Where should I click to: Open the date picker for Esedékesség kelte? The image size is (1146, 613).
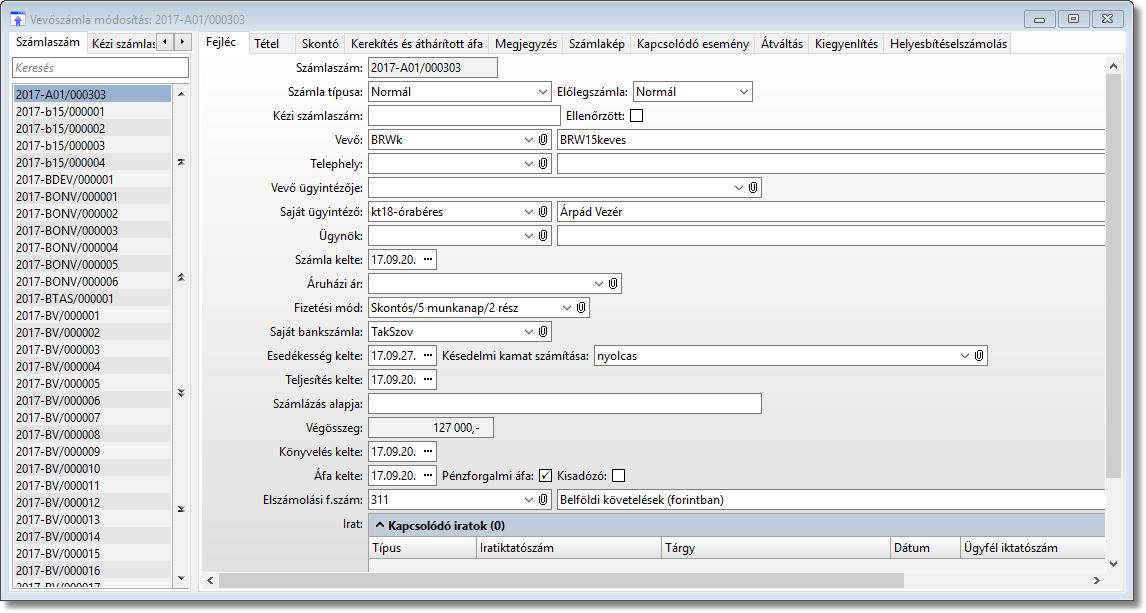[x=428, y=356]
